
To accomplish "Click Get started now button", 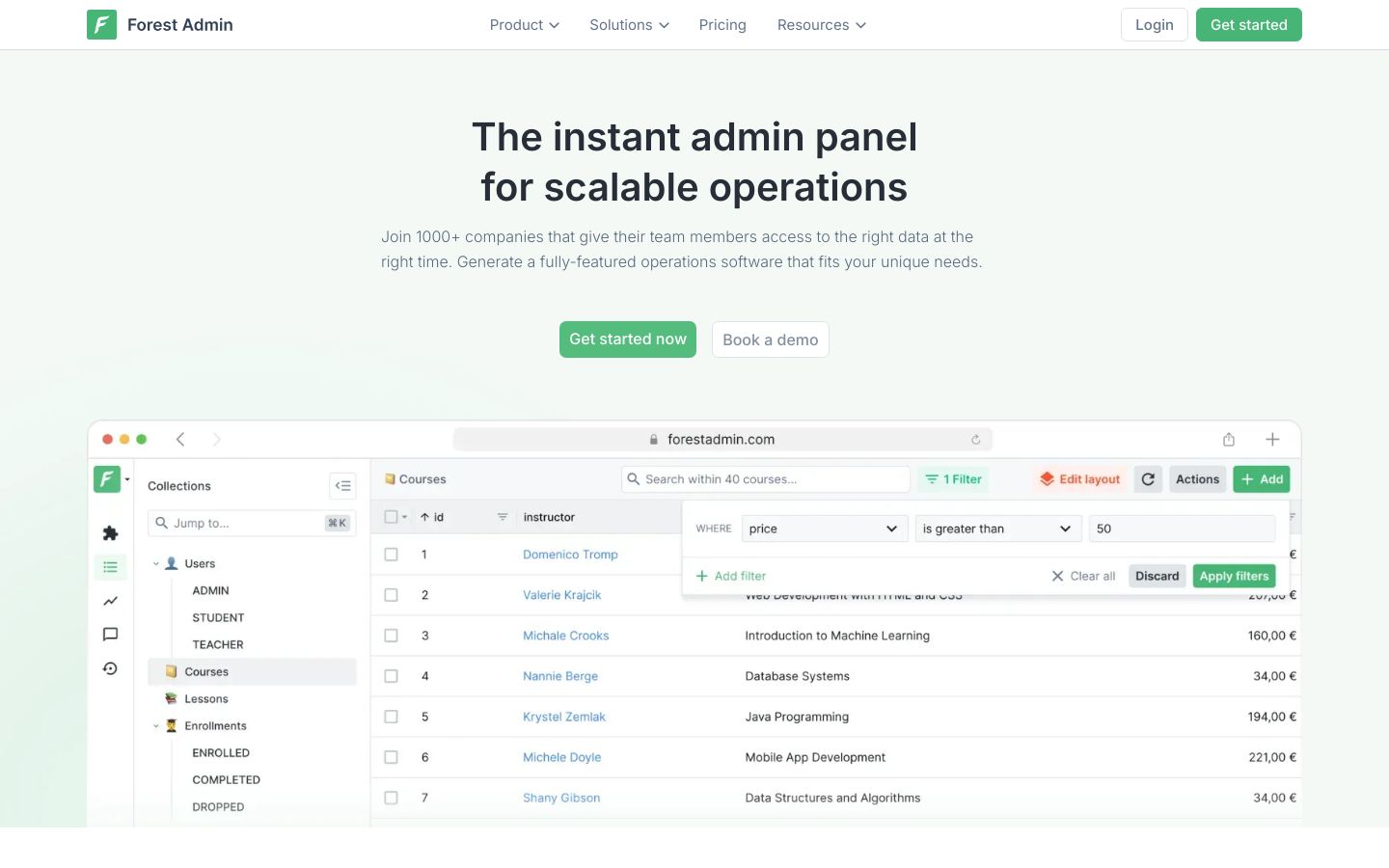I will (x=628, y=339).
